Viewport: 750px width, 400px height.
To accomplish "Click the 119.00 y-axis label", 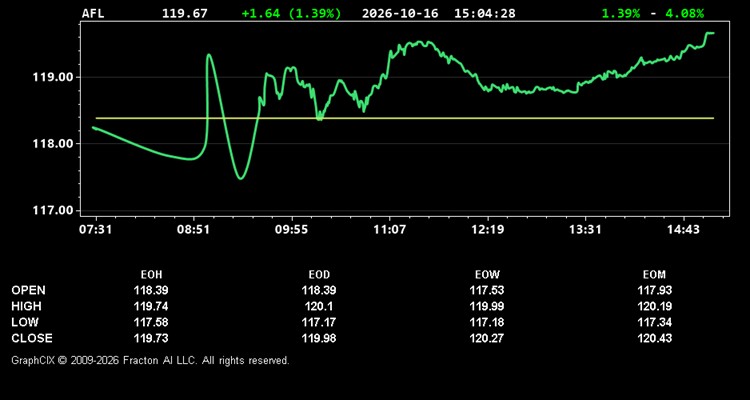I will click(x=54, y=77).
